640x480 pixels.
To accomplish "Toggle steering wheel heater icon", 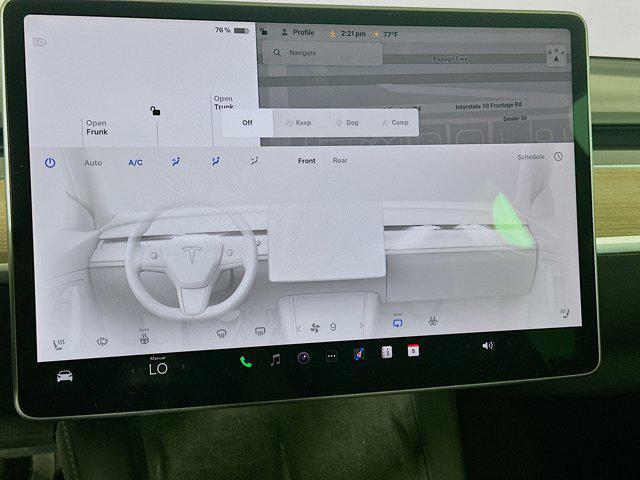I will coord(144,338).
